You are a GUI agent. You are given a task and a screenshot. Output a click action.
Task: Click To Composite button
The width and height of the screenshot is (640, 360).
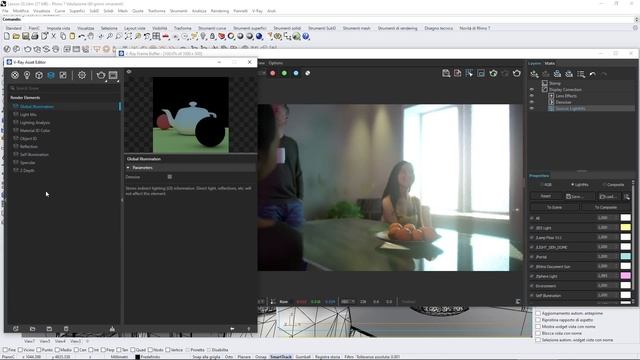click(x=606, y=207)
